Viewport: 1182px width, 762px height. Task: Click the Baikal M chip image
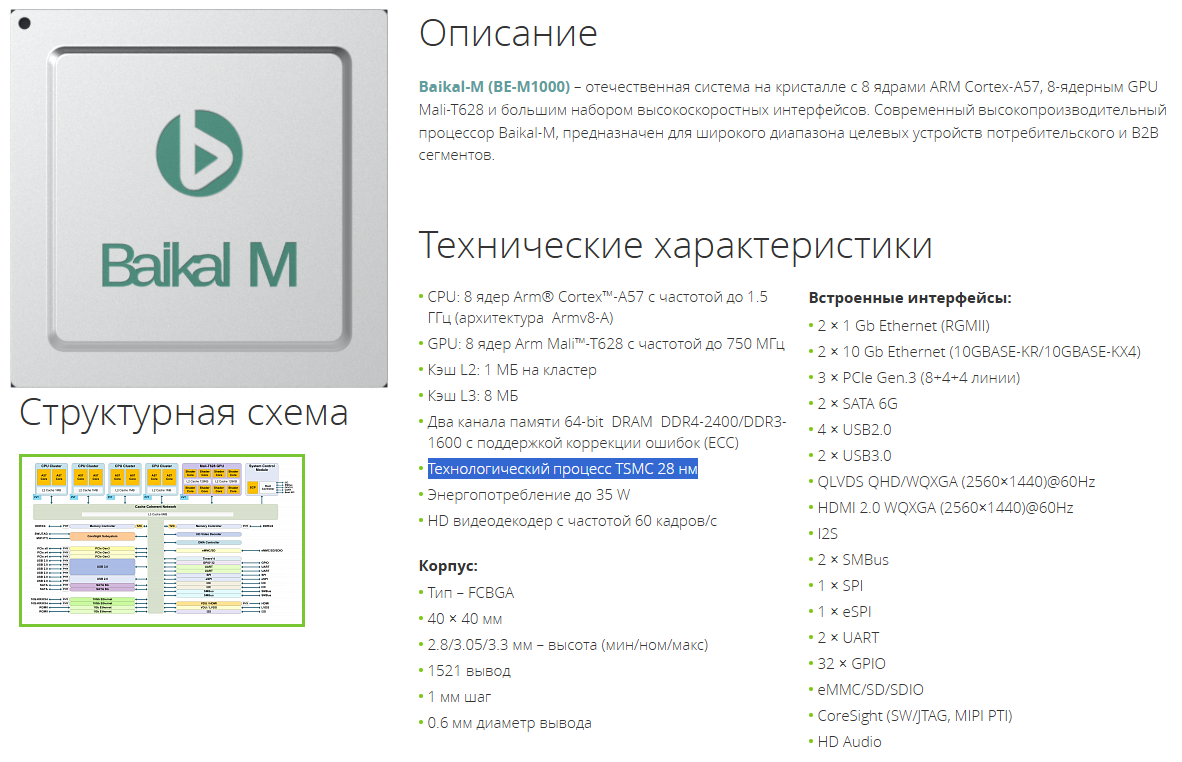(199, 198)
